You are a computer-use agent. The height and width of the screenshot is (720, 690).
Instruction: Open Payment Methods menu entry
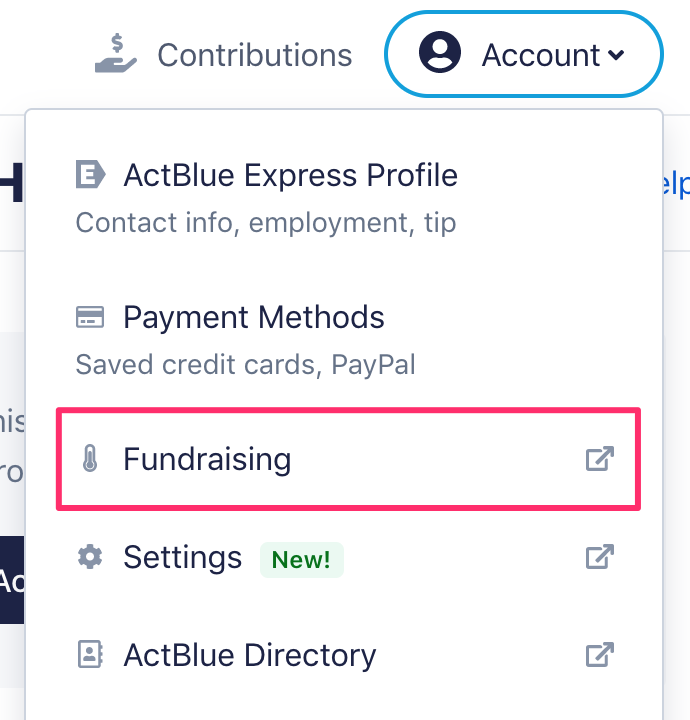(x=253, y=318)
